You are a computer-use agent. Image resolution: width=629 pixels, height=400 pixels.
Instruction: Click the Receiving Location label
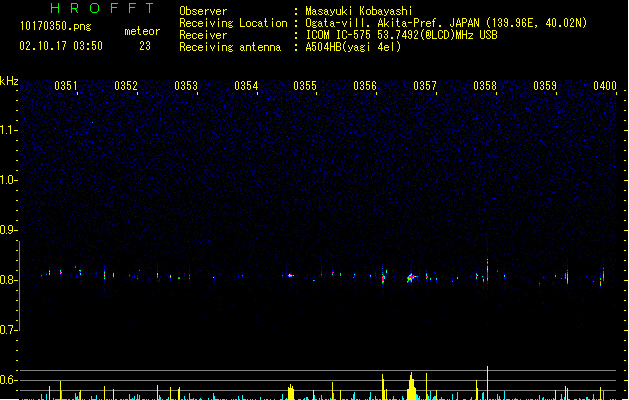(233, 23)
